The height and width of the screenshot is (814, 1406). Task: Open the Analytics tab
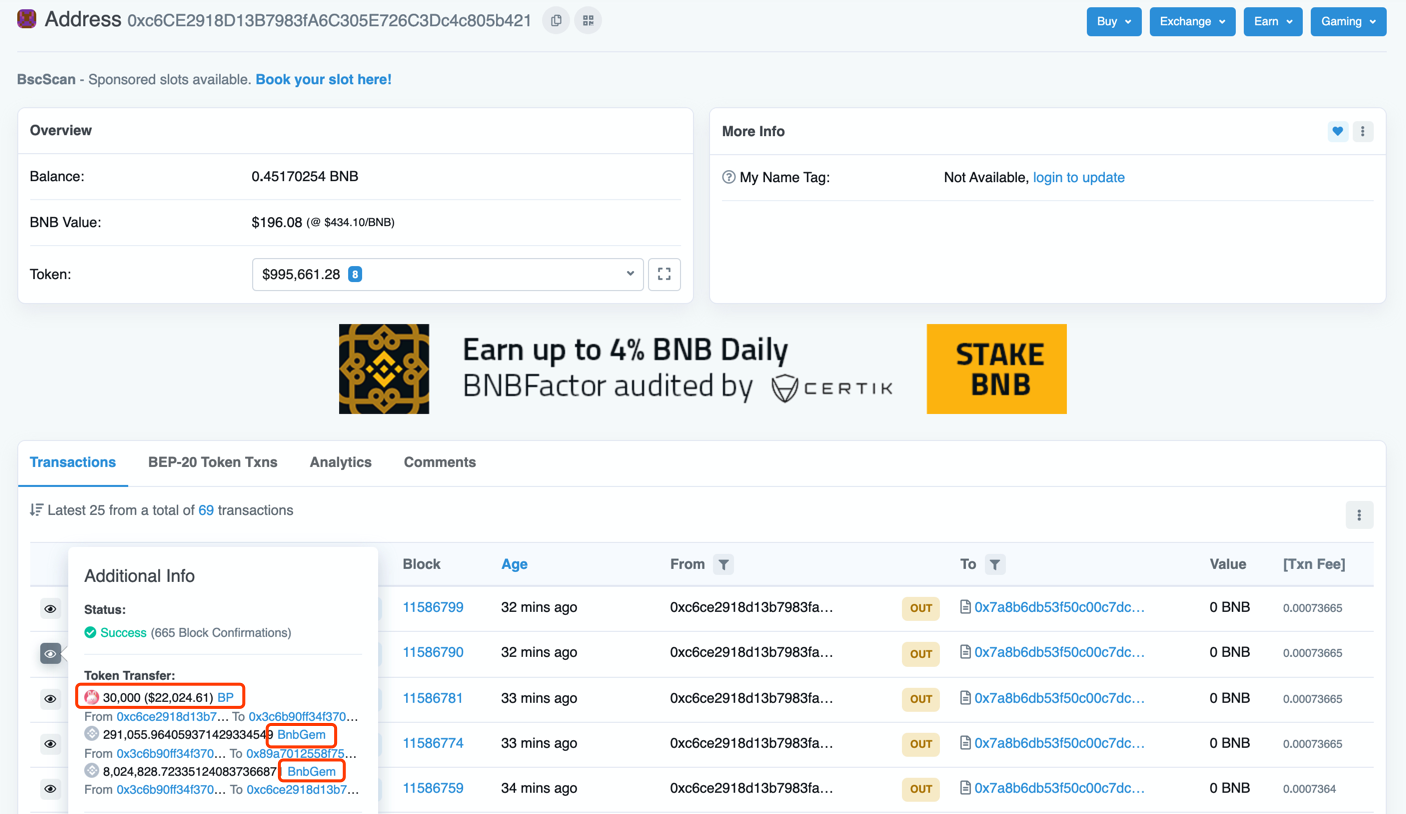(341, 462)
